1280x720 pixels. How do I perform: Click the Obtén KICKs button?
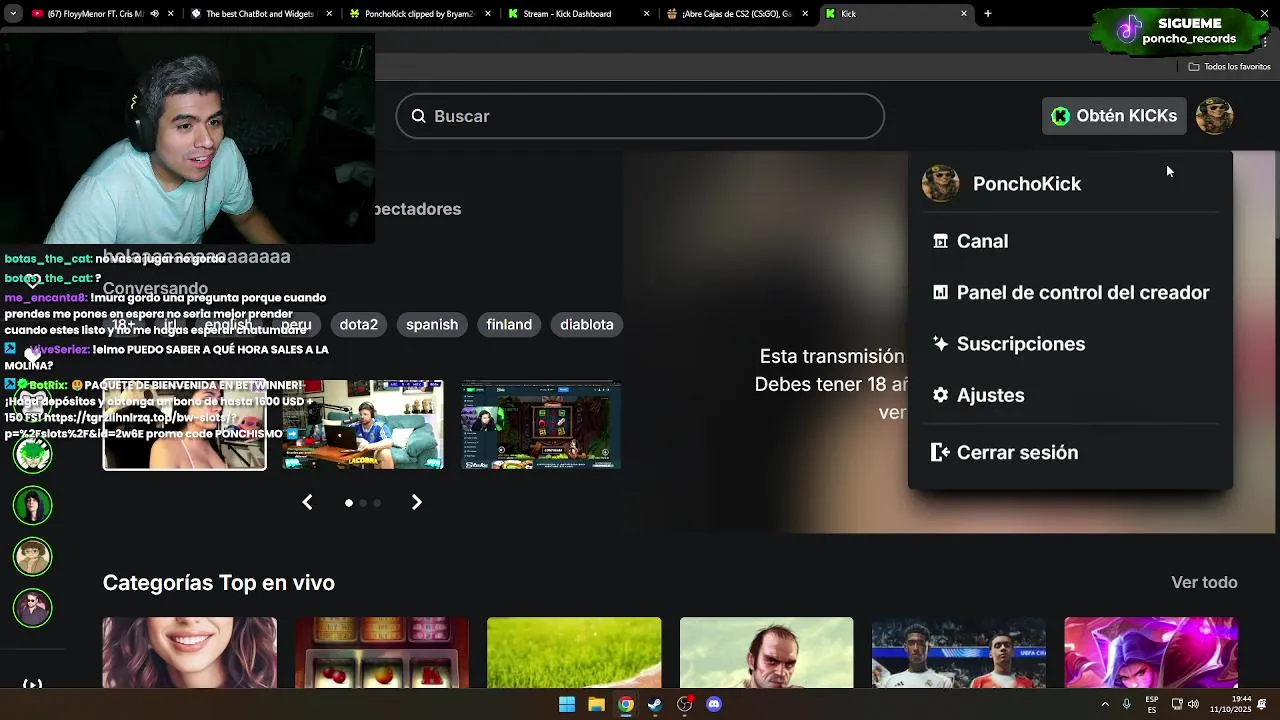pyautogui.click(x=1114, y=116)
